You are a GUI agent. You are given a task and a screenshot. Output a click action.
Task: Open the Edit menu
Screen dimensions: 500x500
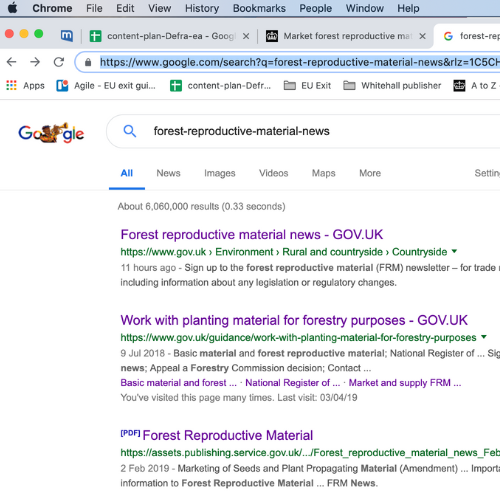125,8
